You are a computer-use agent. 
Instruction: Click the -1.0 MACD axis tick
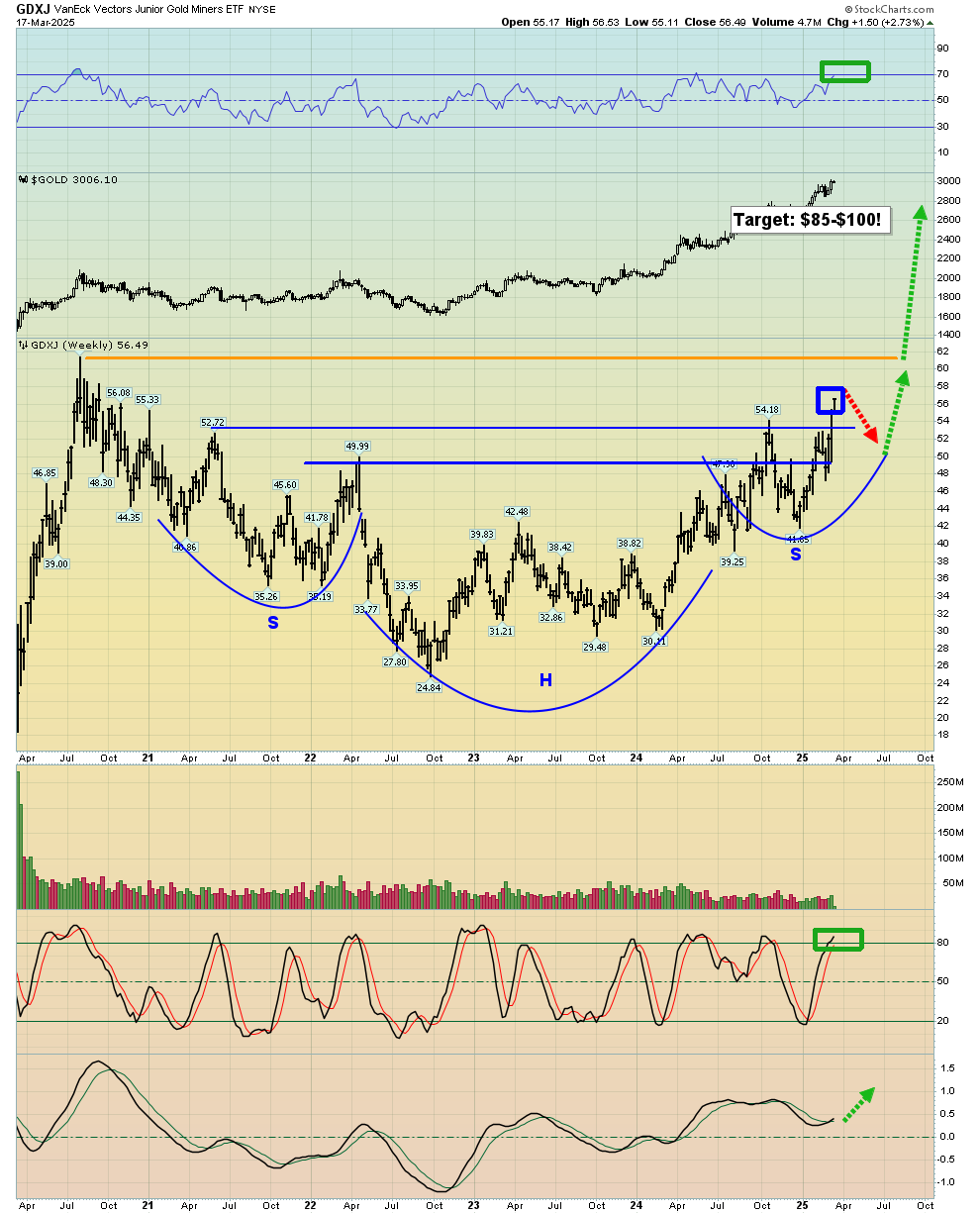coord(947,1182)
